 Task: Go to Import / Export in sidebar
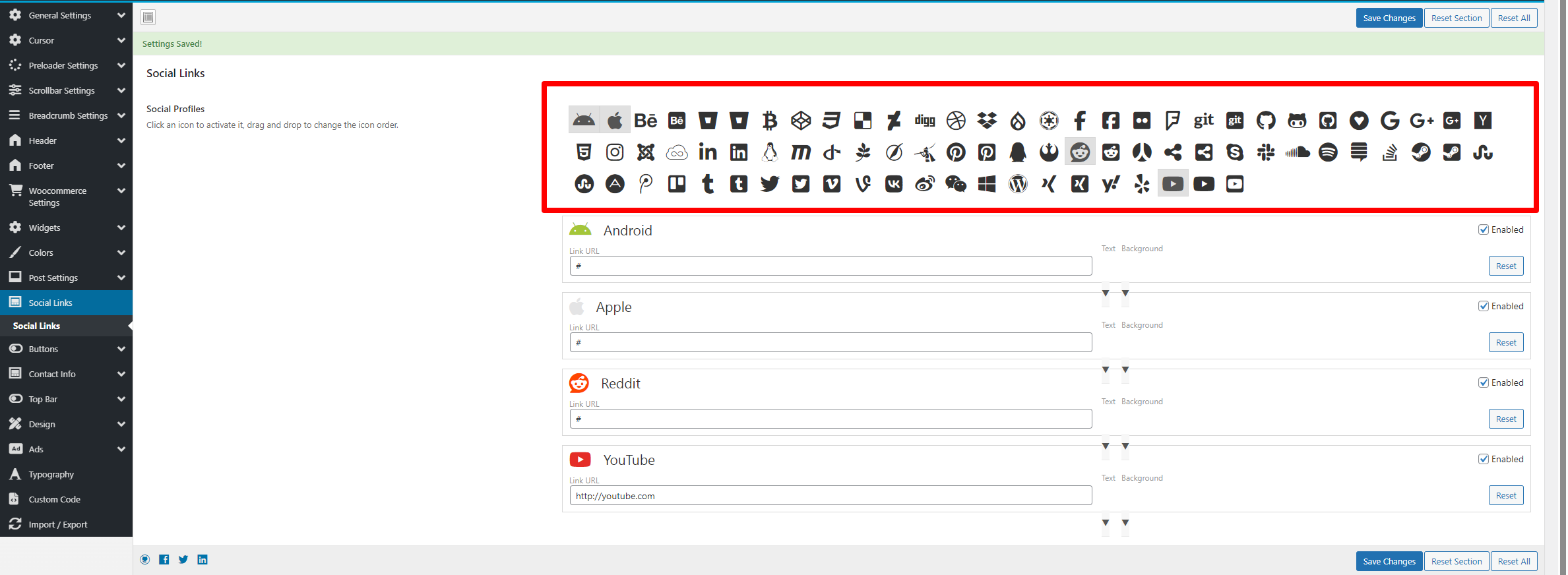point(58,524)
